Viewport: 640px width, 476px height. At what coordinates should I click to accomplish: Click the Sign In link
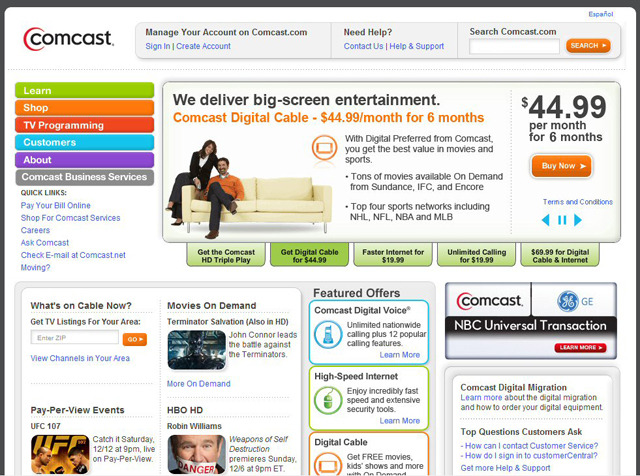tap(158, 46)
